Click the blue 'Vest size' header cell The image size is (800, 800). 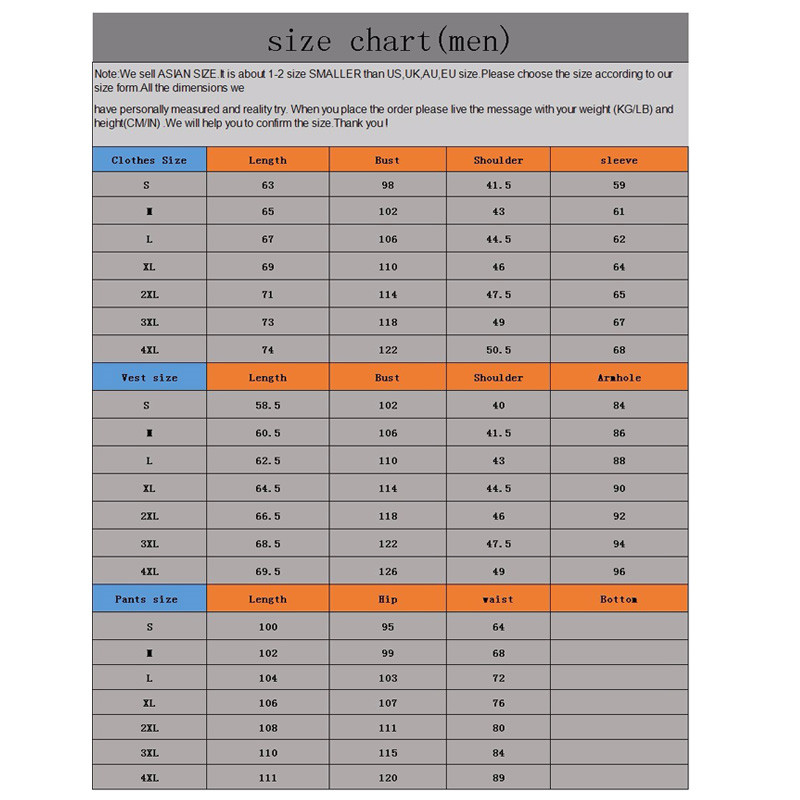[149, 378]
